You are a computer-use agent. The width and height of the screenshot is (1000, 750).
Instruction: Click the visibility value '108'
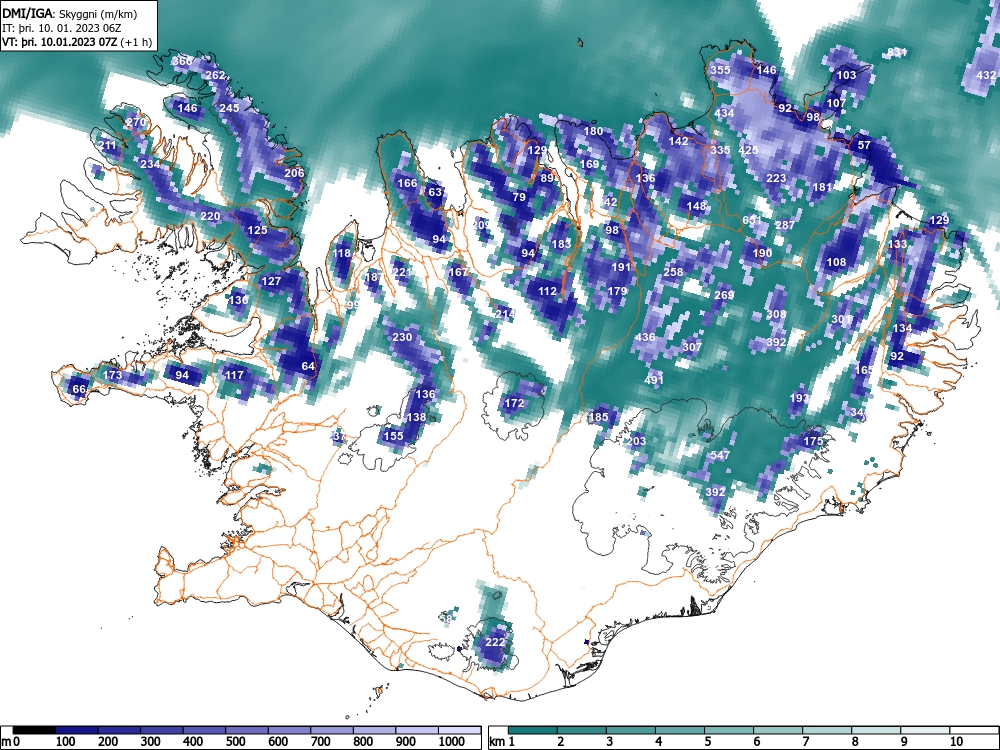point(836,262)
